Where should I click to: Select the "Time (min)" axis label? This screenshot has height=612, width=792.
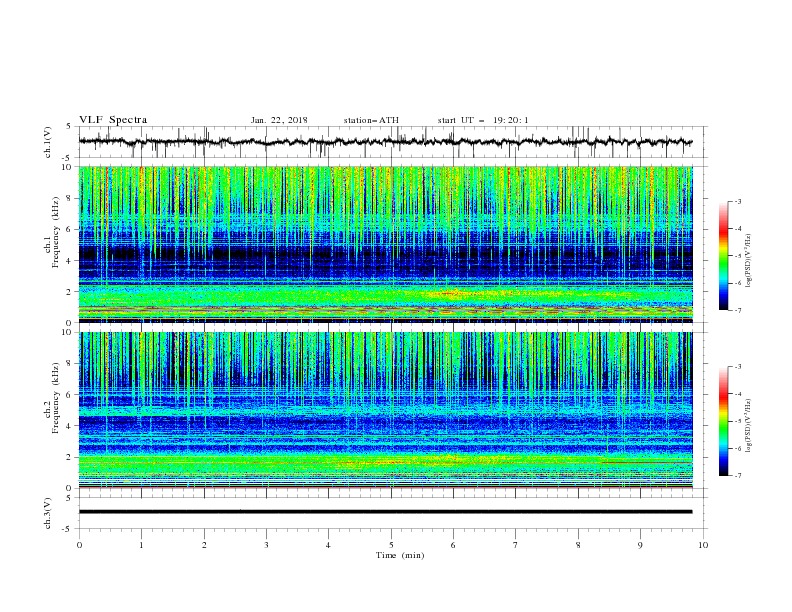coord(400,555)
